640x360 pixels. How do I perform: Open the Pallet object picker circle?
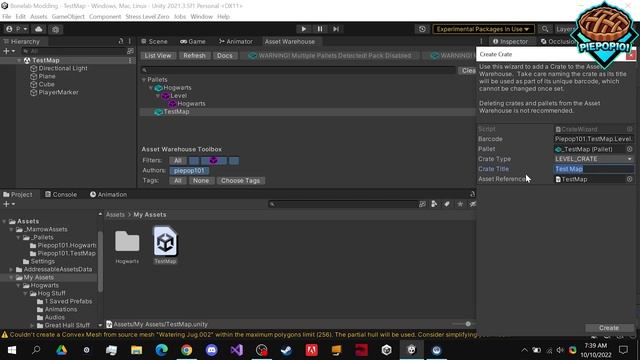pyautogui.click(x=629, y=149)
